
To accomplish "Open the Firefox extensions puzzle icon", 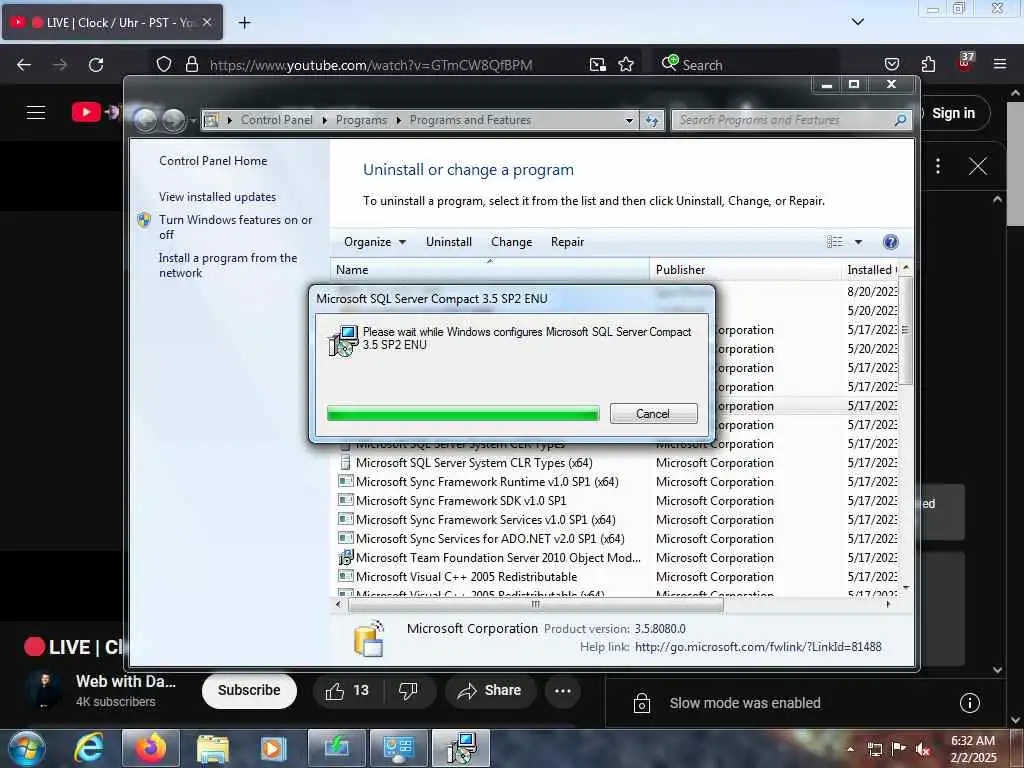I will [928, 64].
